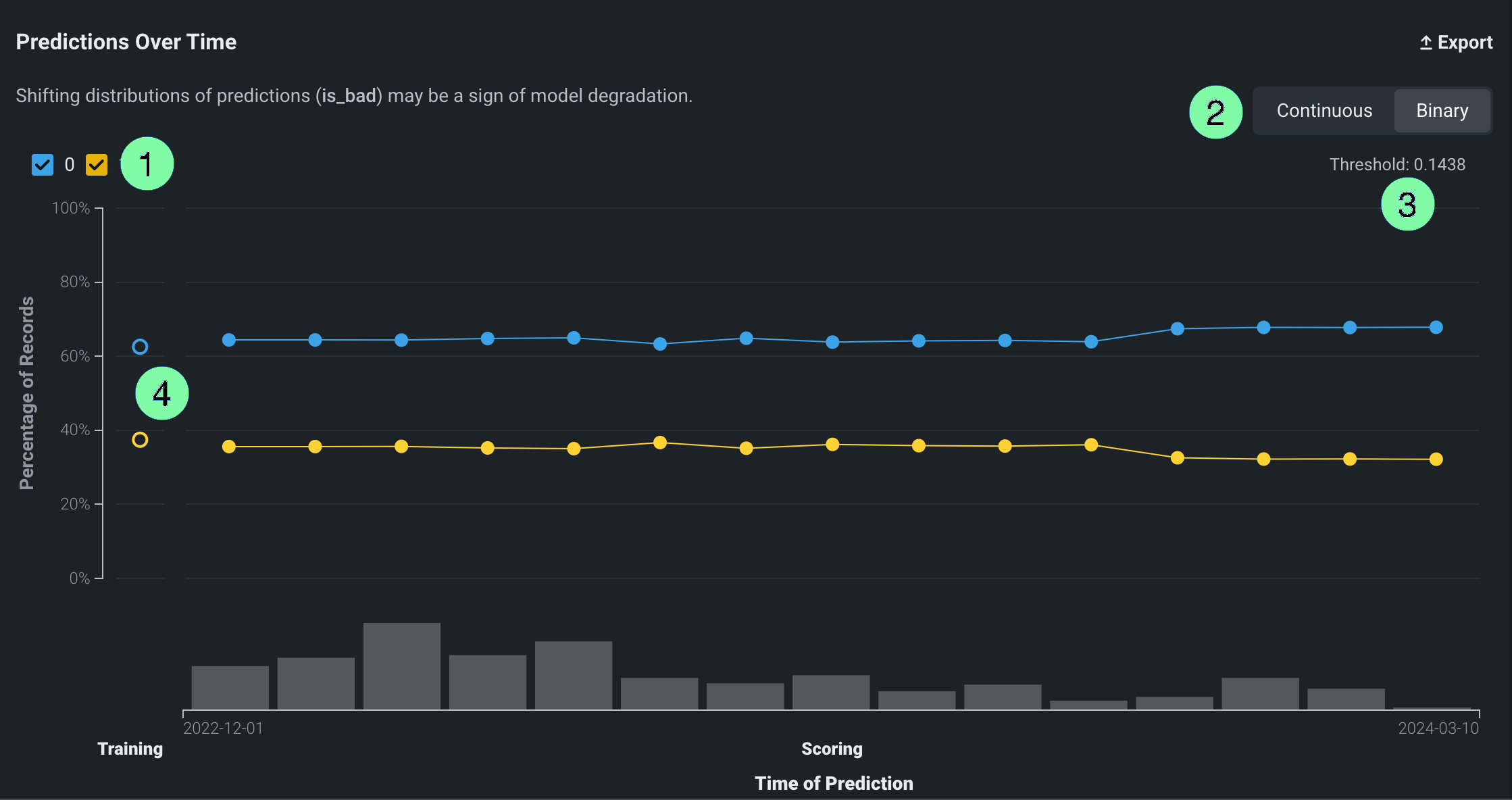Click the 2022-12-01 start date label

click(x=223, y=728)
